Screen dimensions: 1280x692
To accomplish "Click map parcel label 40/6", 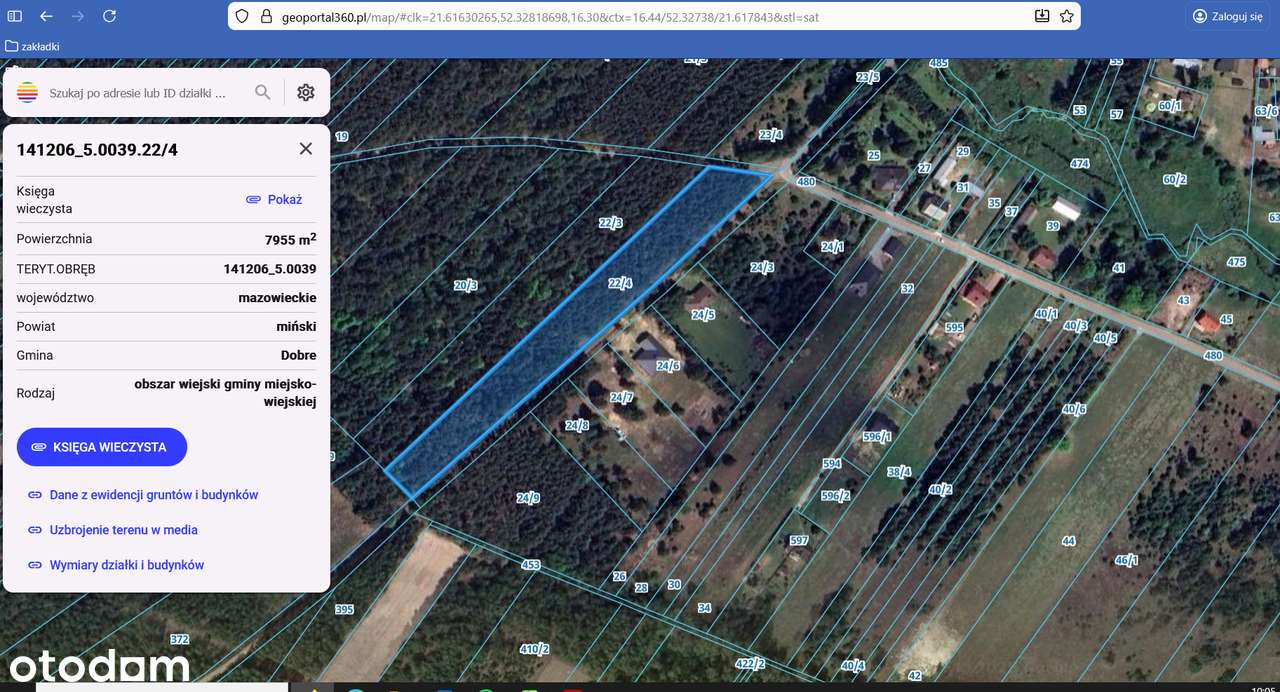I will [1074, 410].
